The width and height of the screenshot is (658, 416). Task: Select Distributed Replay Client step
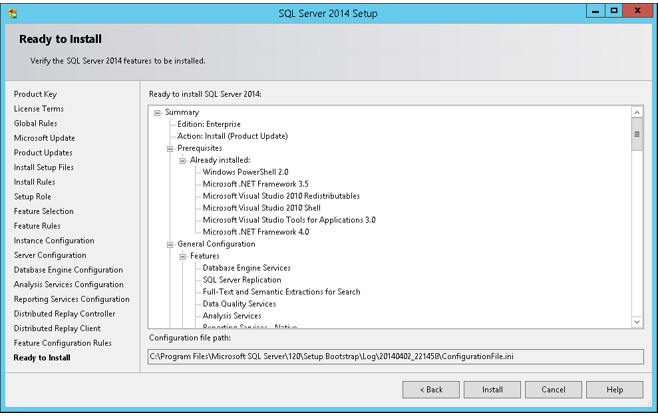click(x=57, y=329)
